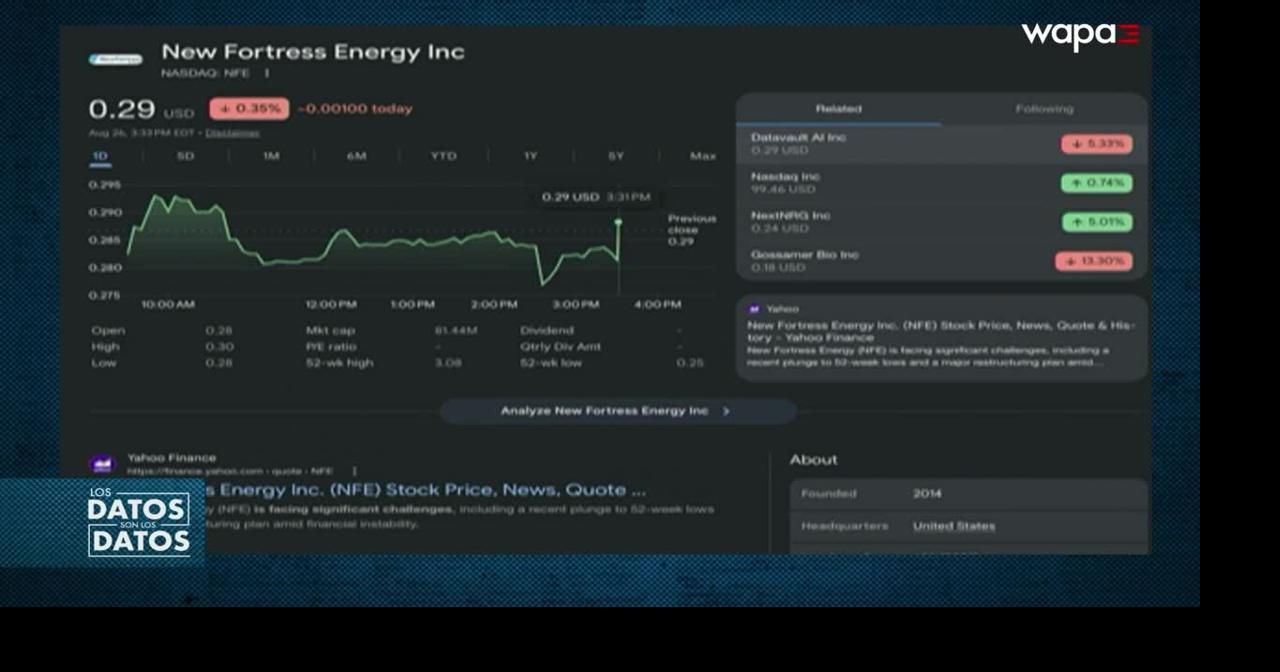
Task: Click the Founded 2014 row
Action: tap(969, 494)
